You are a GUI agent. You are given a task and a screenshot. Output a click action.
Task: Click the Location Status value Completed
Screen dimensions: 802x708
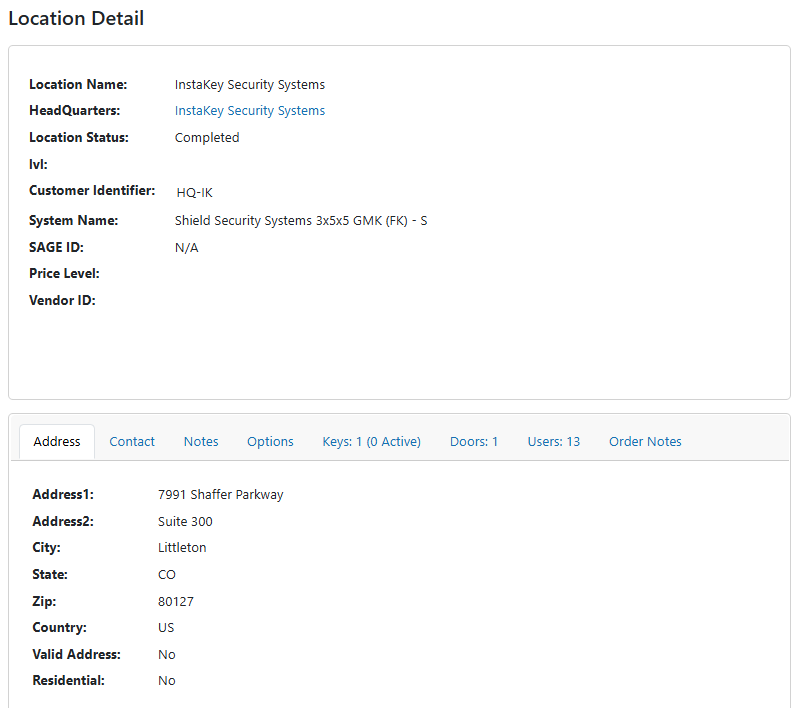click(x=207, y=138)
